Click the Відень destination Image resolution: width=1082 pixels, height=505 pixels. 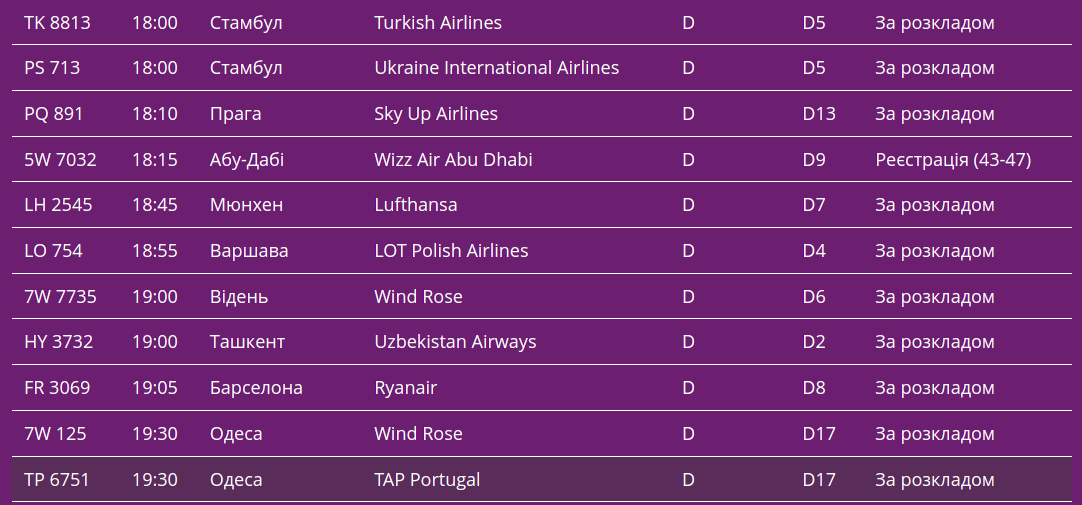[239, 297]
